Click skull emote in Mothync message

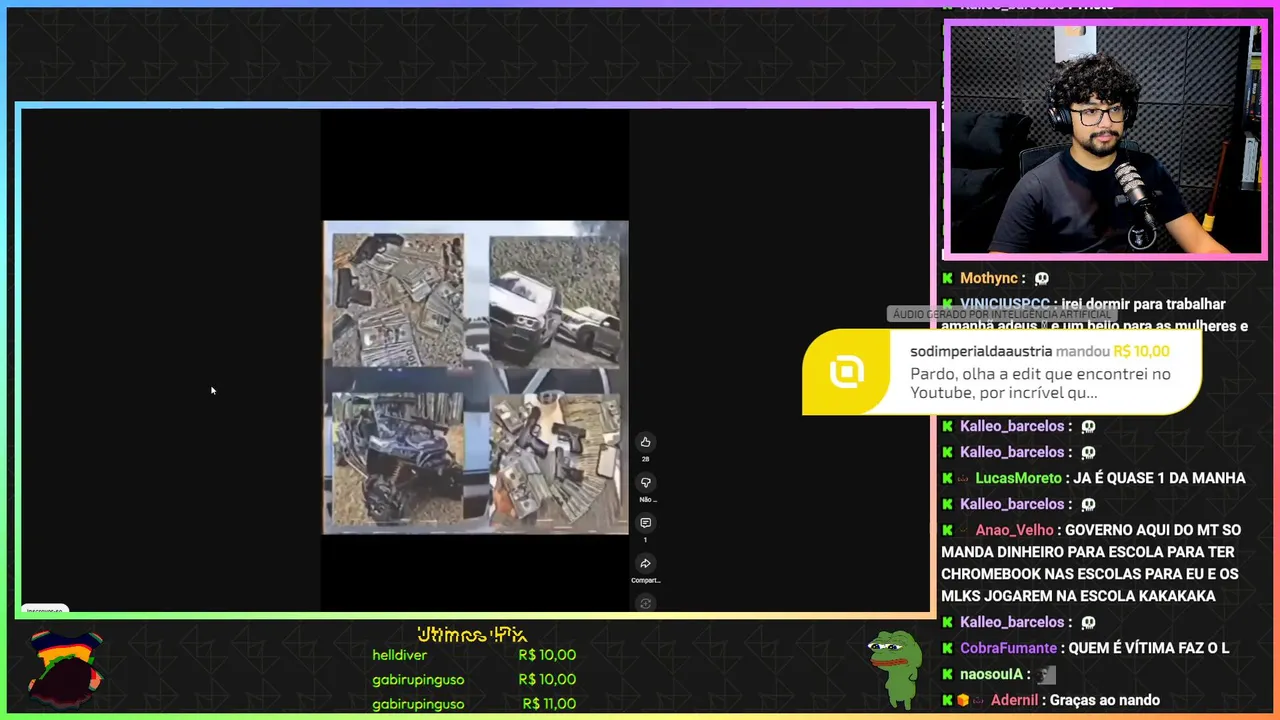(1042, 278)
